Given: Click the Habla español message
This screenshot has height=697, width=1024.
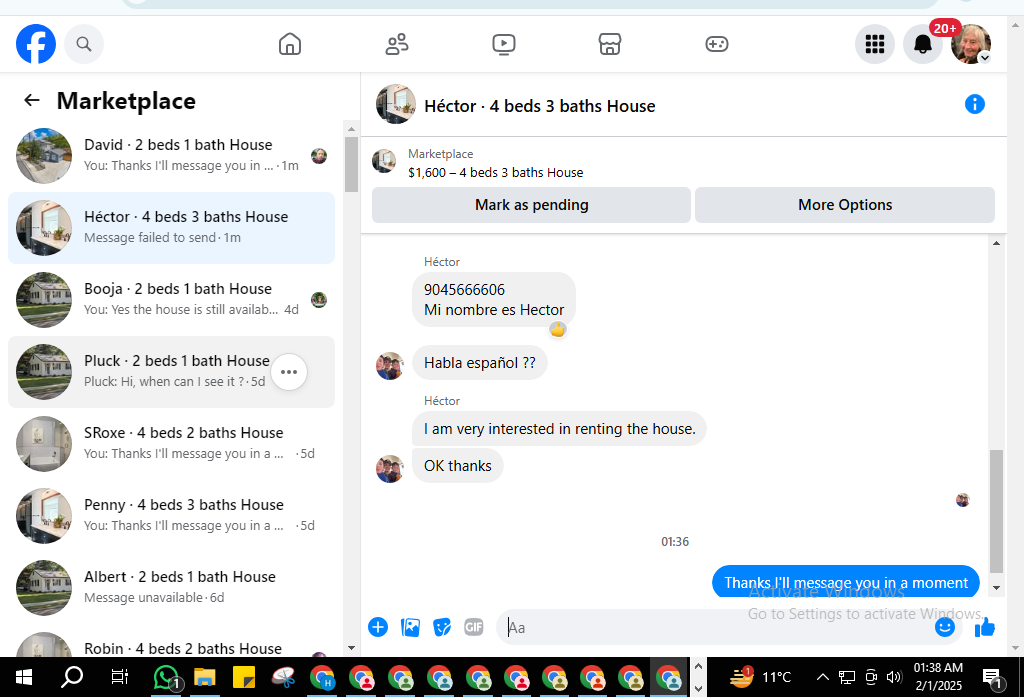Looking at the screenshot, I should (x=479, y=363).
